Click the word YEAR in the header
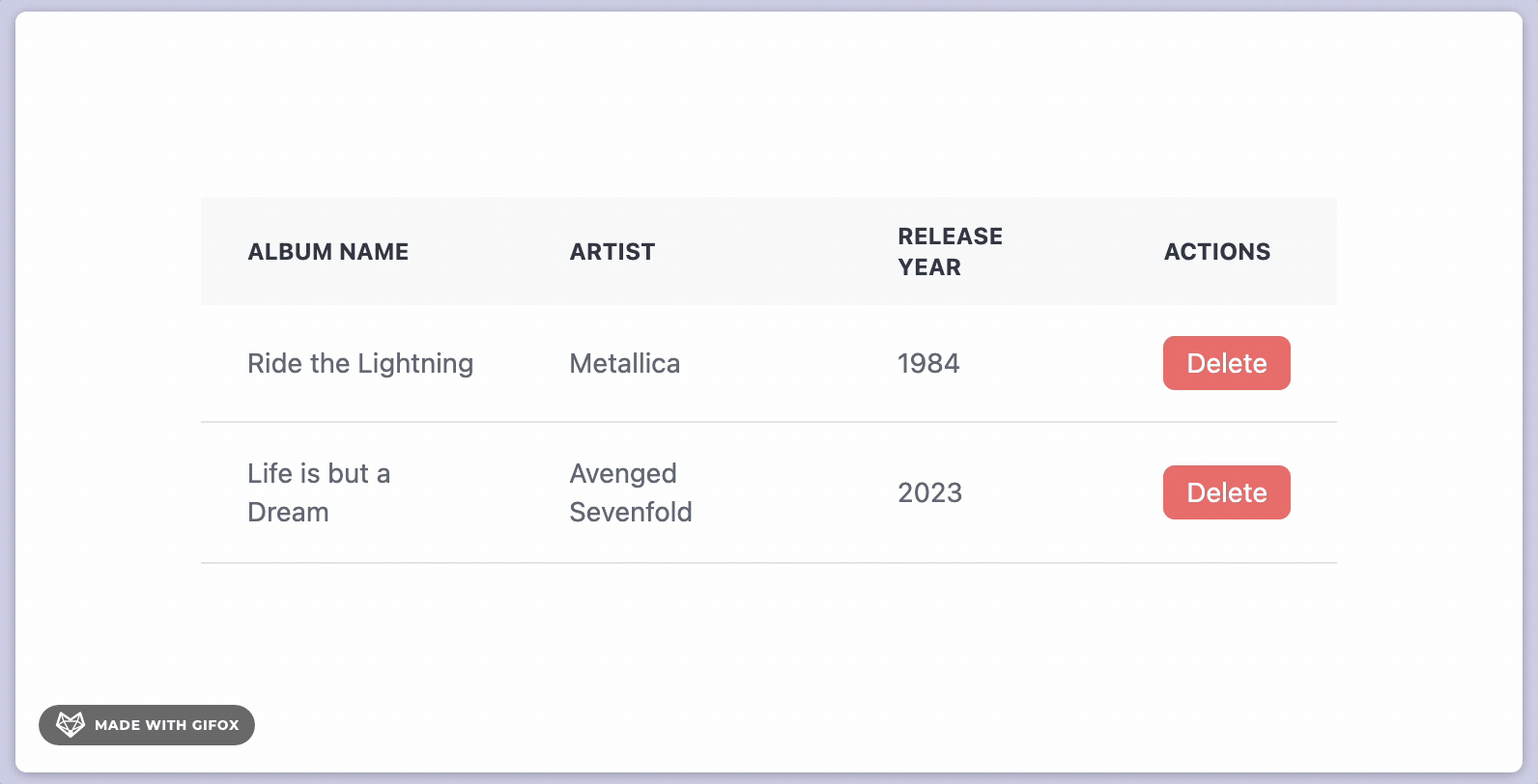Viewport: 1538px width, 784px height. 929,267
